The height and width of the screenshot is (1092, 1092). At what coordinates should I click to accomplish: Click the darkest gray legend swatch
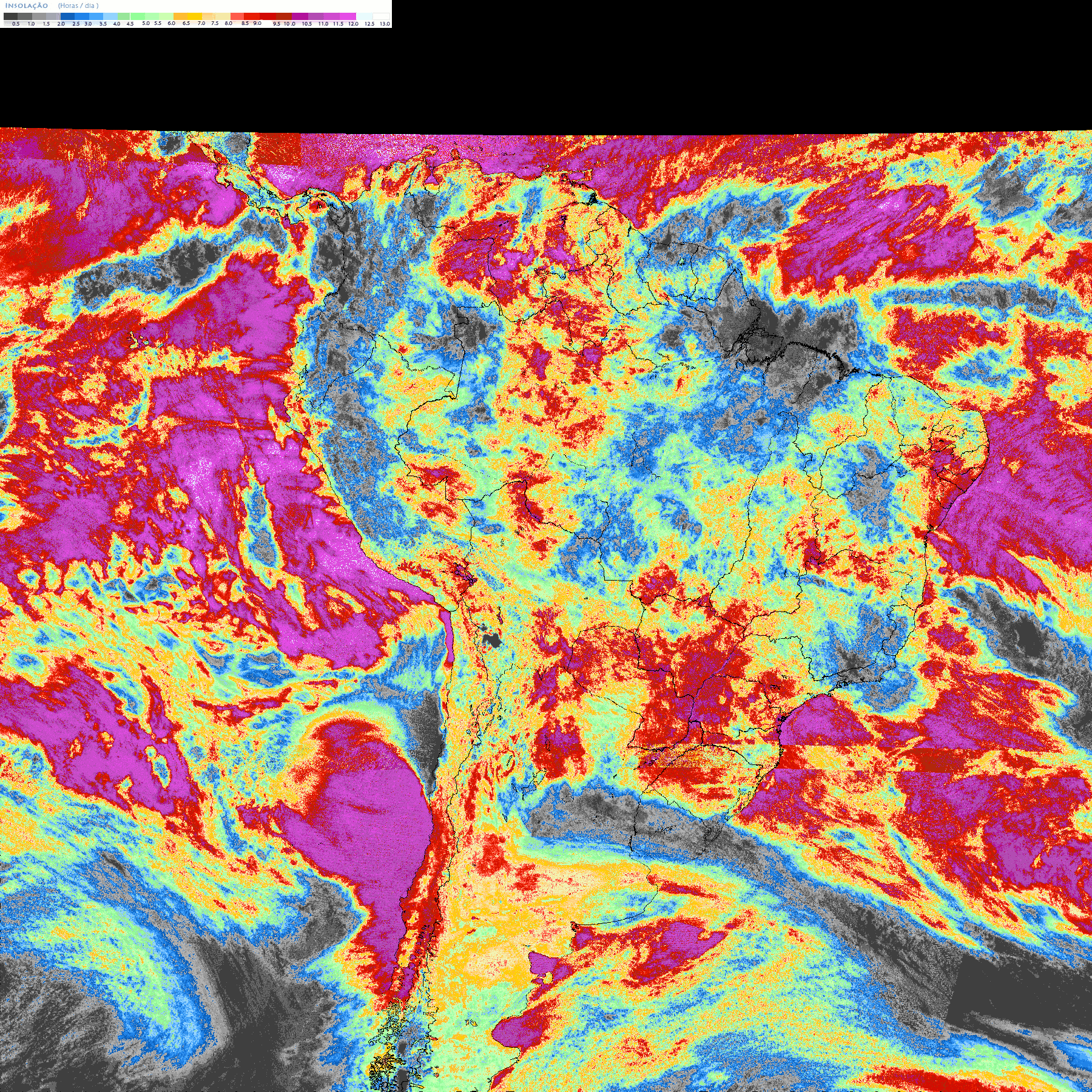pyautogui.click(x=10, y=16)
